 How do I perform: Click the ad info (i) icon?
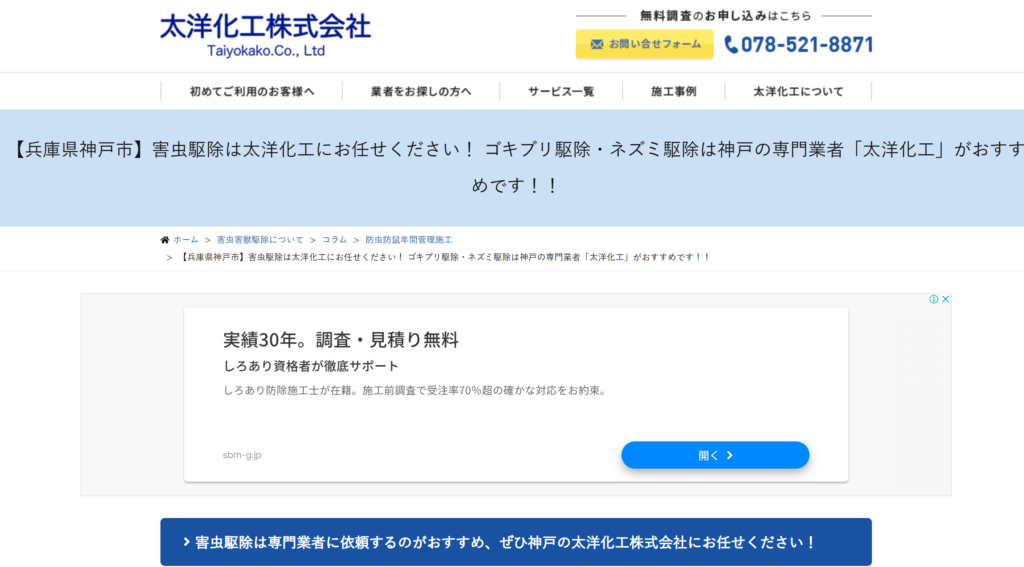click(x=933, y=299)
